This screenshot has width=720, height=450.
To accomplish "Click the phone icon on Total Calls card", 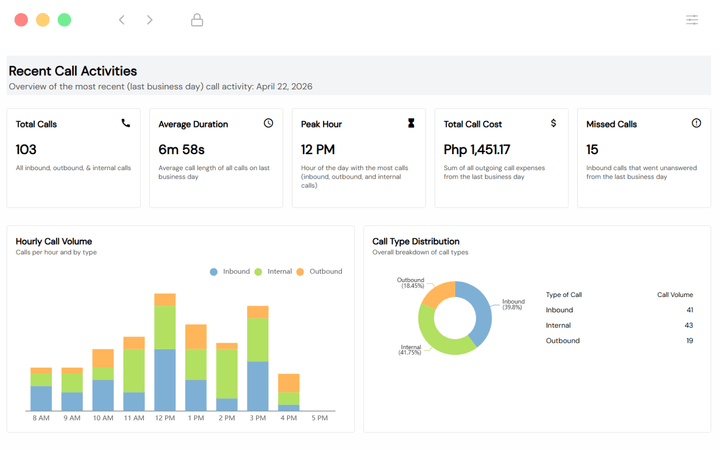I will click(x=125, y=124).
